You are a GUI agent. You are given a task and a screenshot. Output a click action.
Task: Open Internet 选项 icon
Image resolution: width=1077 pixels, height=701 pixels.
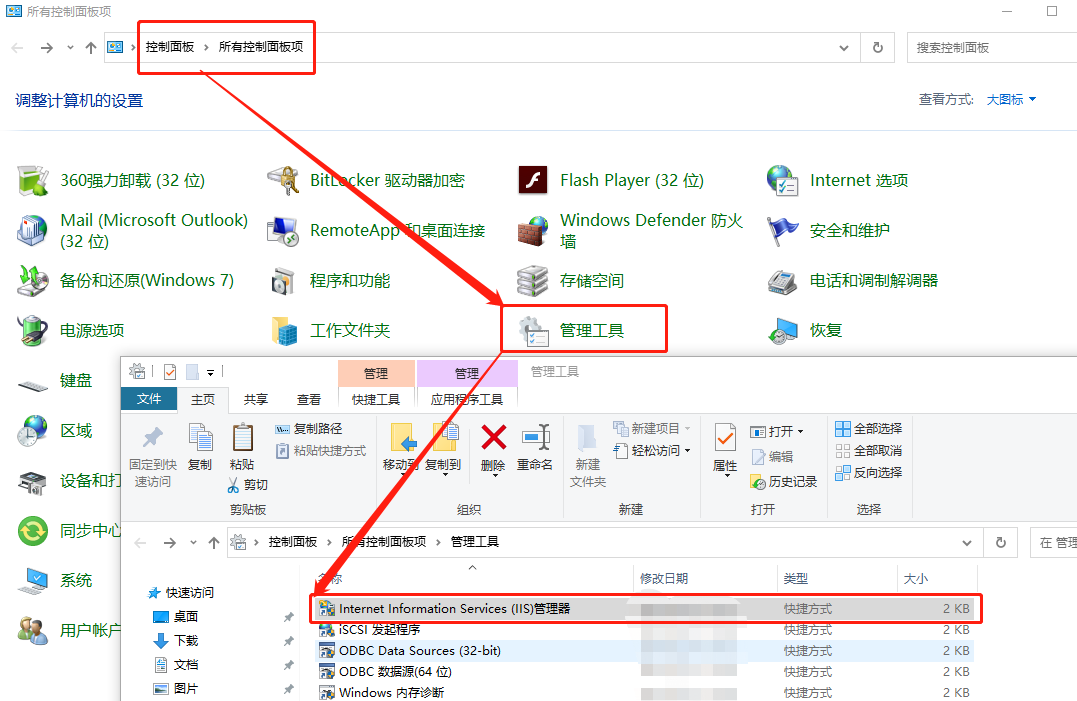(782, 181)
